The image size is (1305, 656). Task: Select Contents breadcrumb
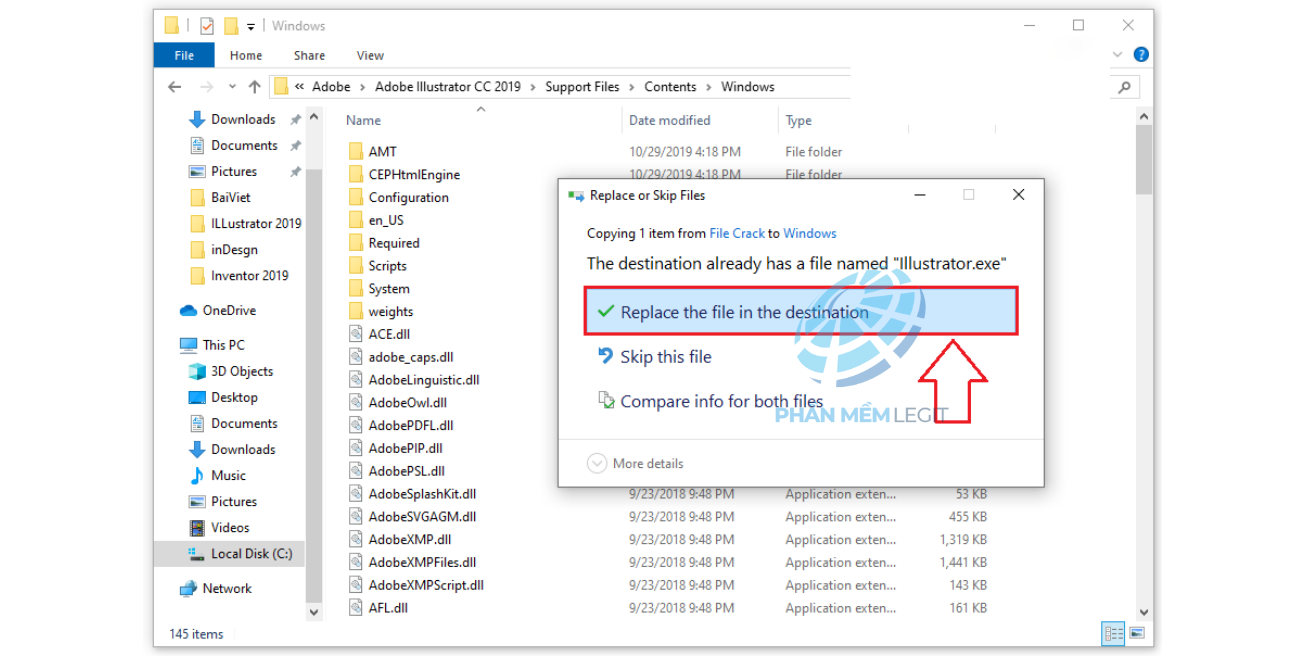(670, 87)
